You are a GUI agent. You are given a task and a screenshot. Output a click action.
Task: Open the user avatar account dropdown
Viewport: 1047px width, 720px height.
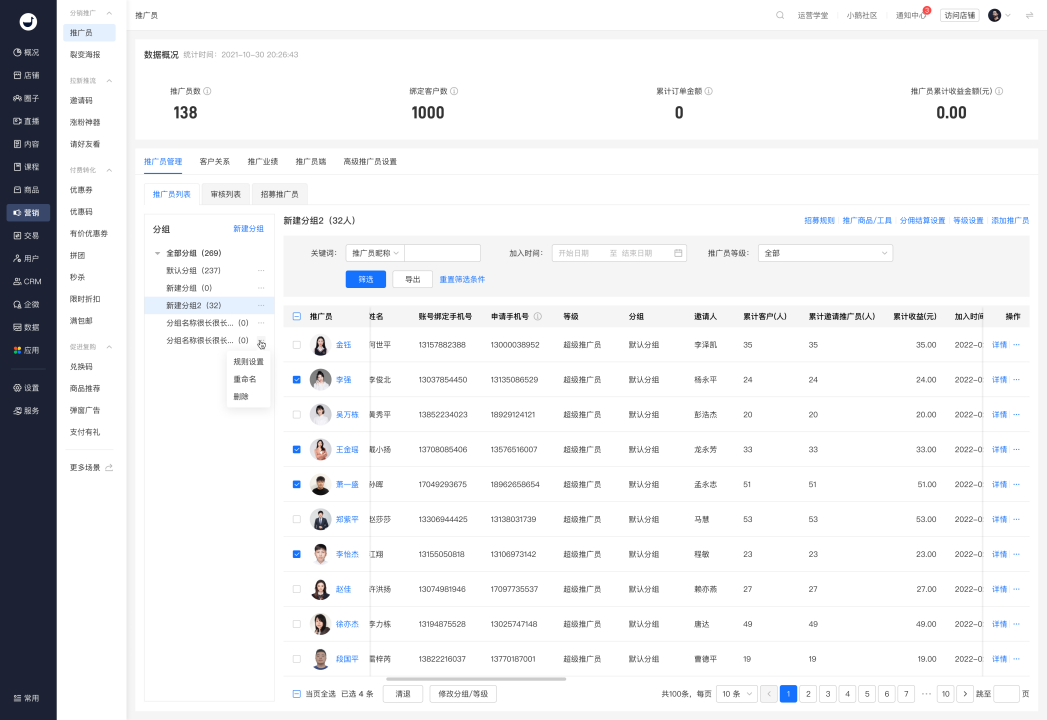coord(999,15)
